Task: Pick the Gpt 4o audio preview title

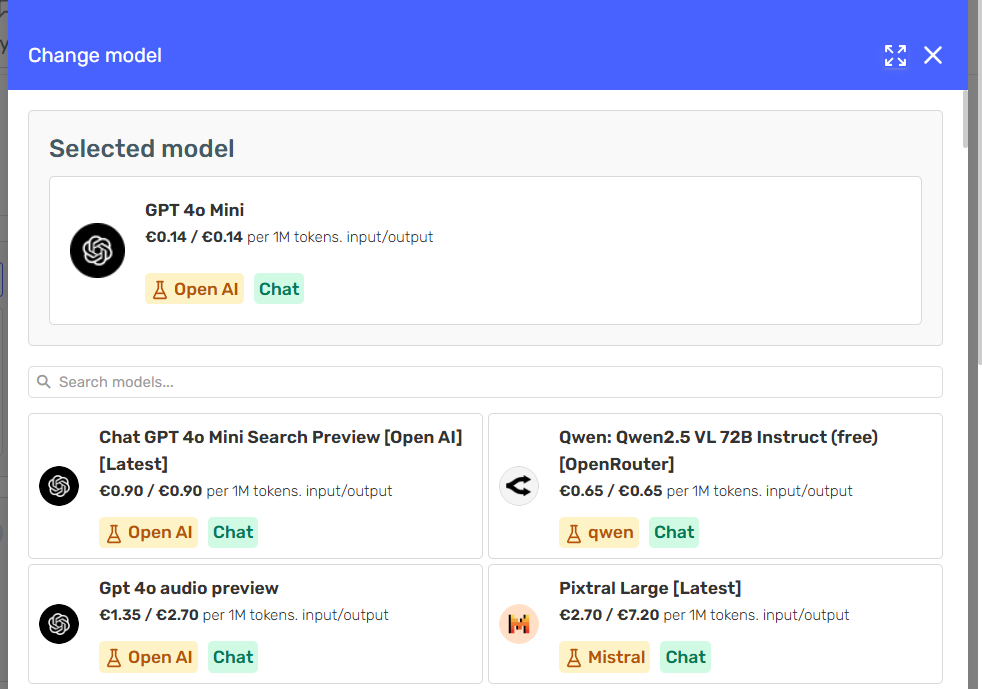Action: click(189, 588)
